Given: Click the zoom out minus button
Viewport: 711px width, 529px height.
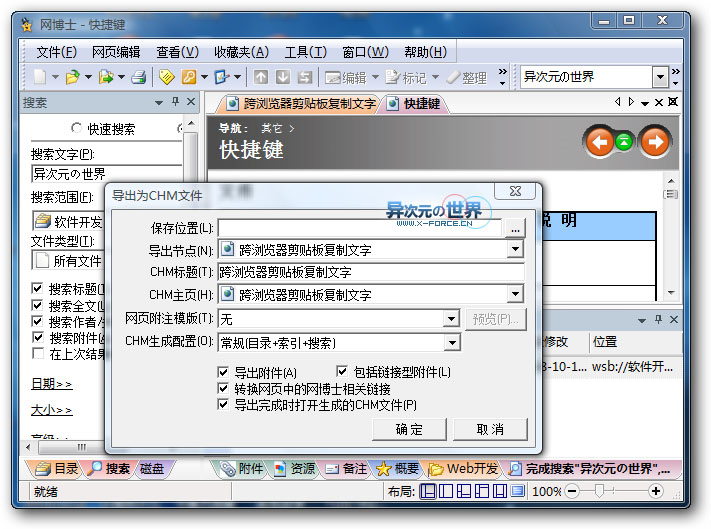Looking at the screenshot, I should point(572,491).
